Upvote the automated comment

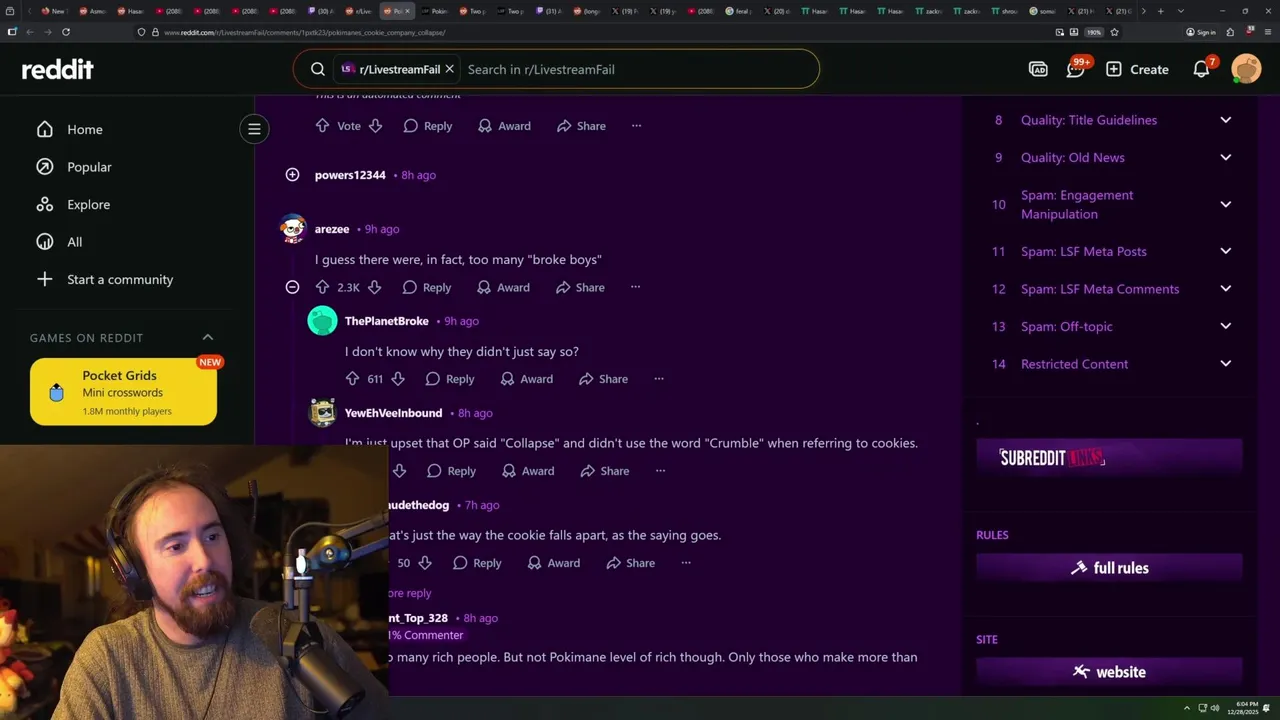[x=322, y=126]
